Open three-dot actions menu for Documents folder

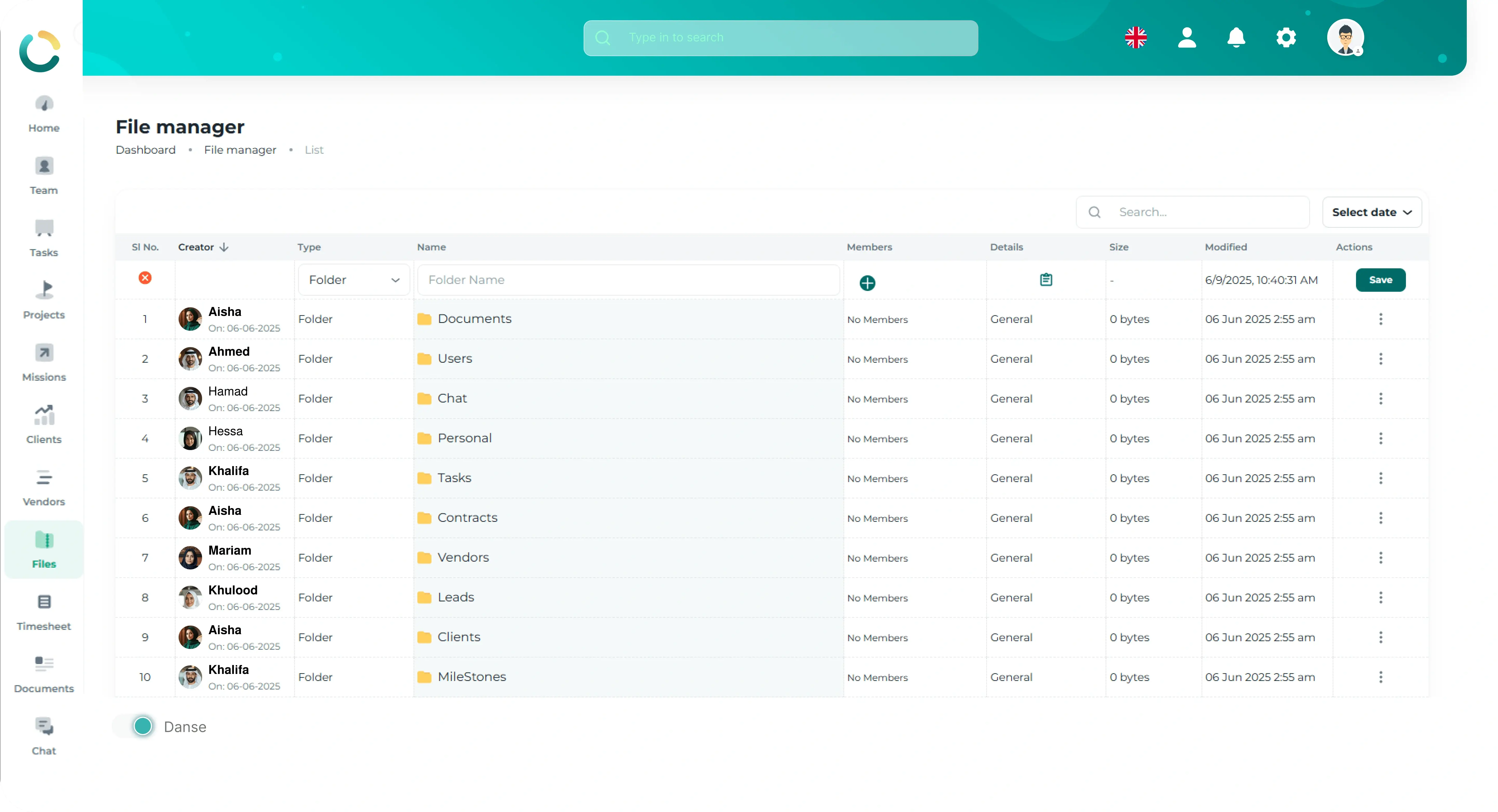(x=1380, y=319)
